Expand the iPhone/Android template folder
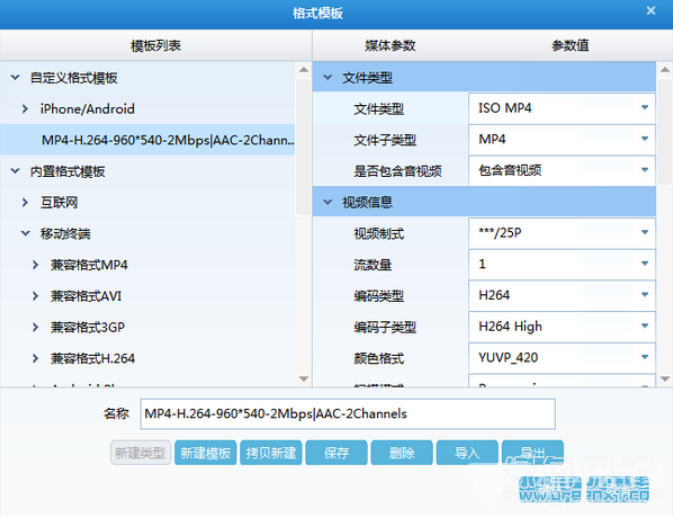The width and height of the screenshot is (673, 516). pyautogui.click(x=25, y=108)
